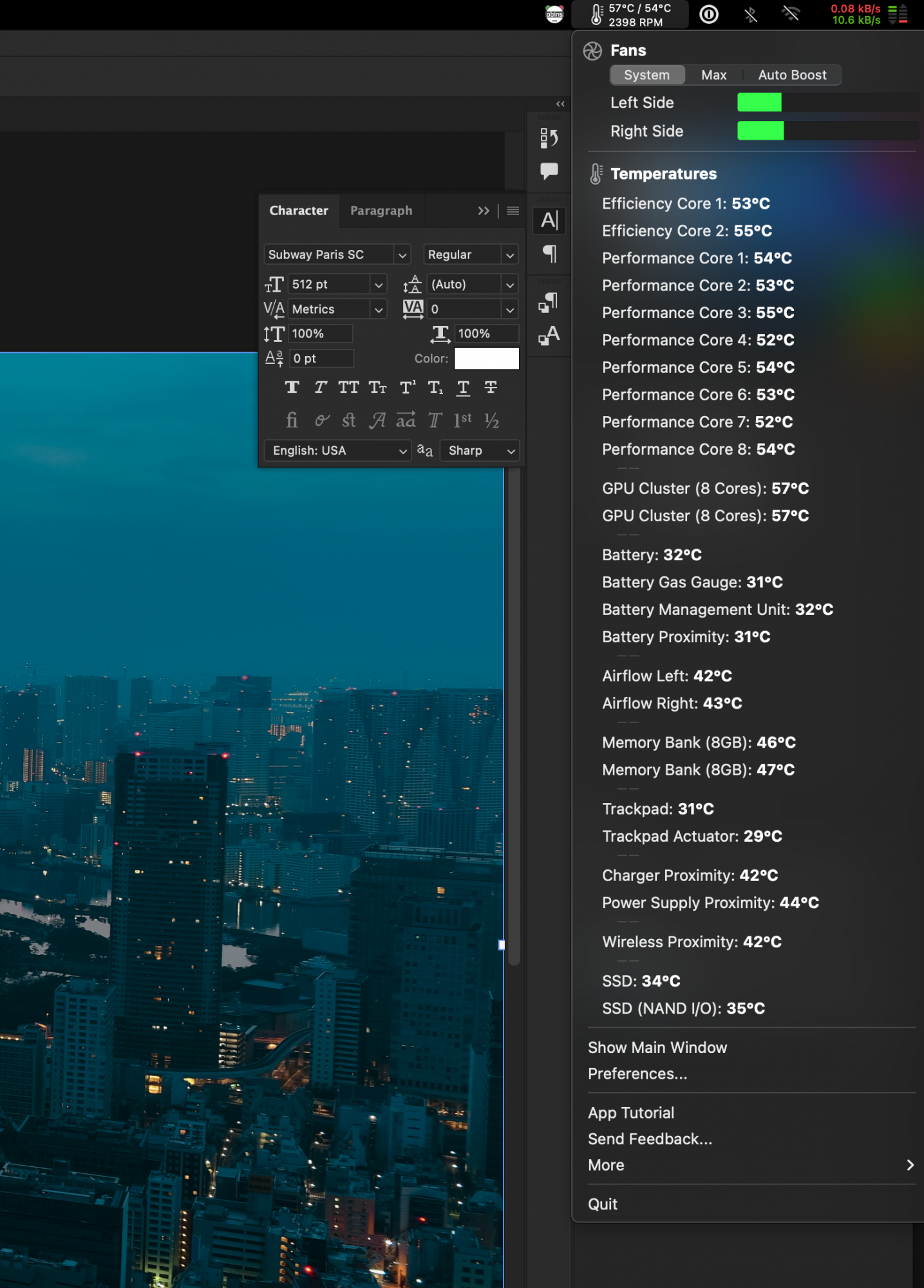The height and width of the screenshot is (1288, 924).
Task: Click Contextual Alternates OpenType icon
Action: pos(322,421)
